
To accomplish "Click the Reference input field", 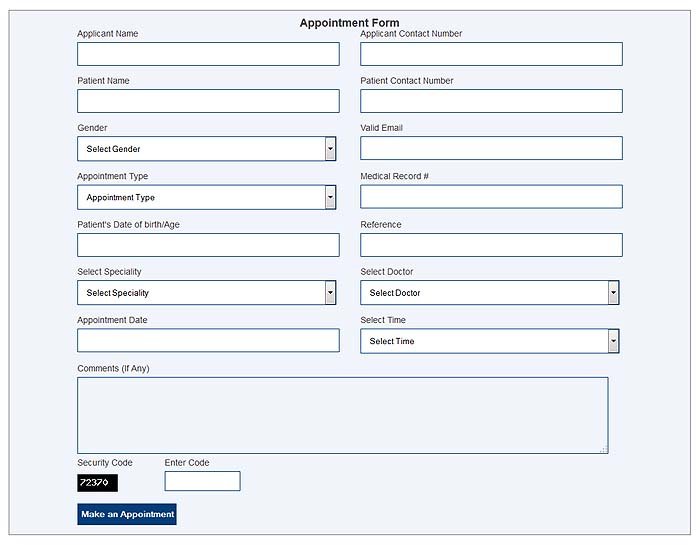I will pos(491,245).
